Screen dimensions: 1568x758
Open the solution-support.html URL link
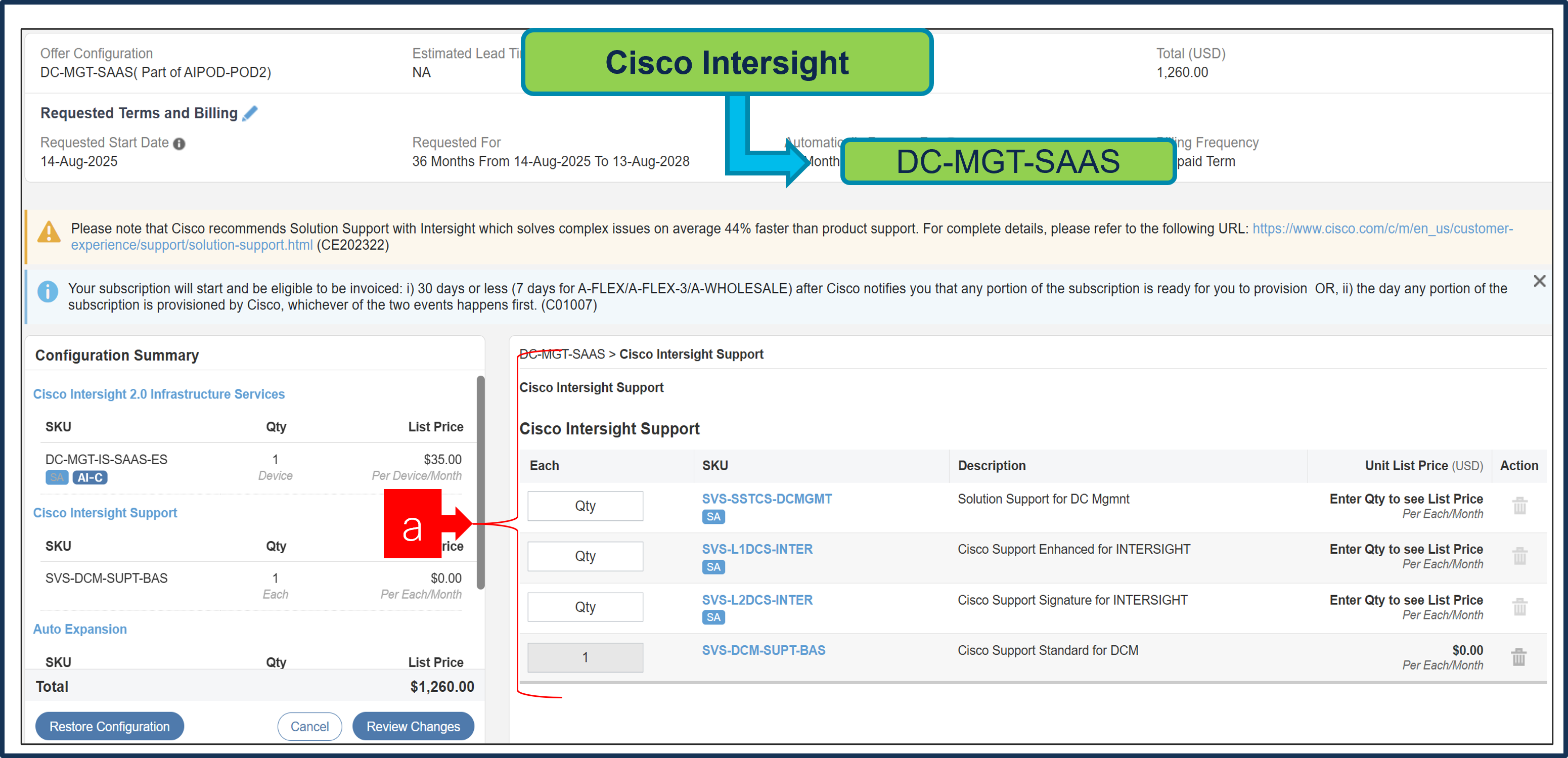pos(192,245)
